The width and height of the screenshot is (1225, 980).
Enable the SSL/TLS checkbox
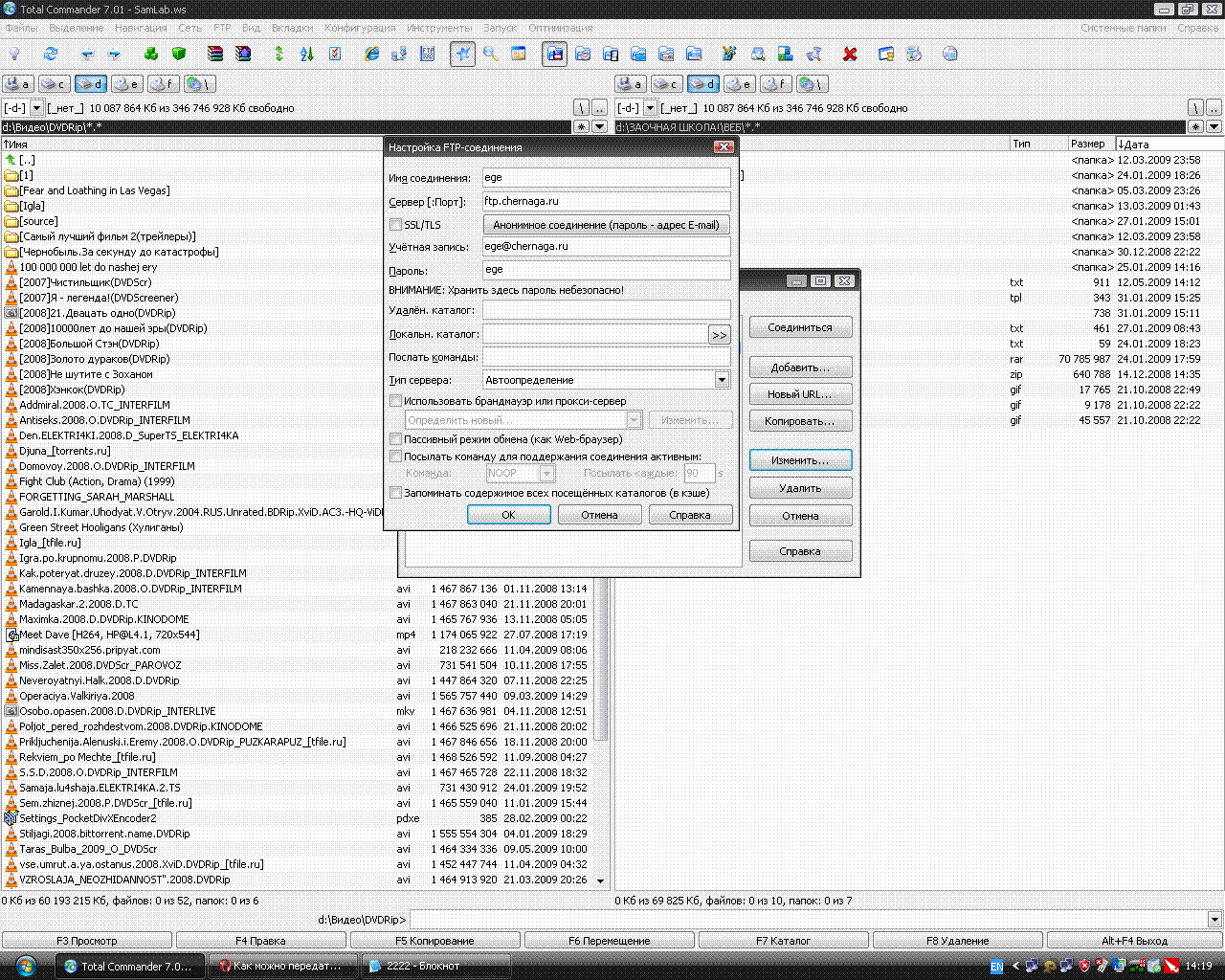395,225
